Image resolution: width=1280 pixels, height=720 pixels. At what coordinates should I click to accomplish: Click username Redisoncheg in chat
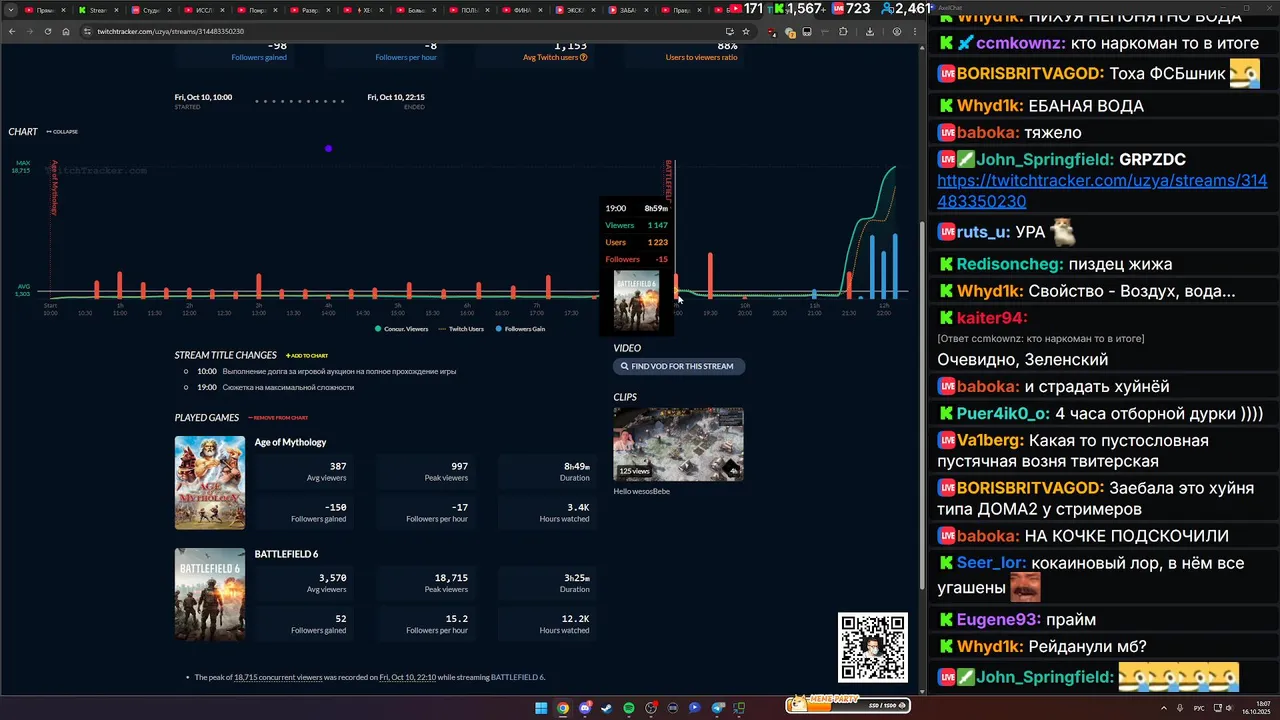click(1010, 264)
